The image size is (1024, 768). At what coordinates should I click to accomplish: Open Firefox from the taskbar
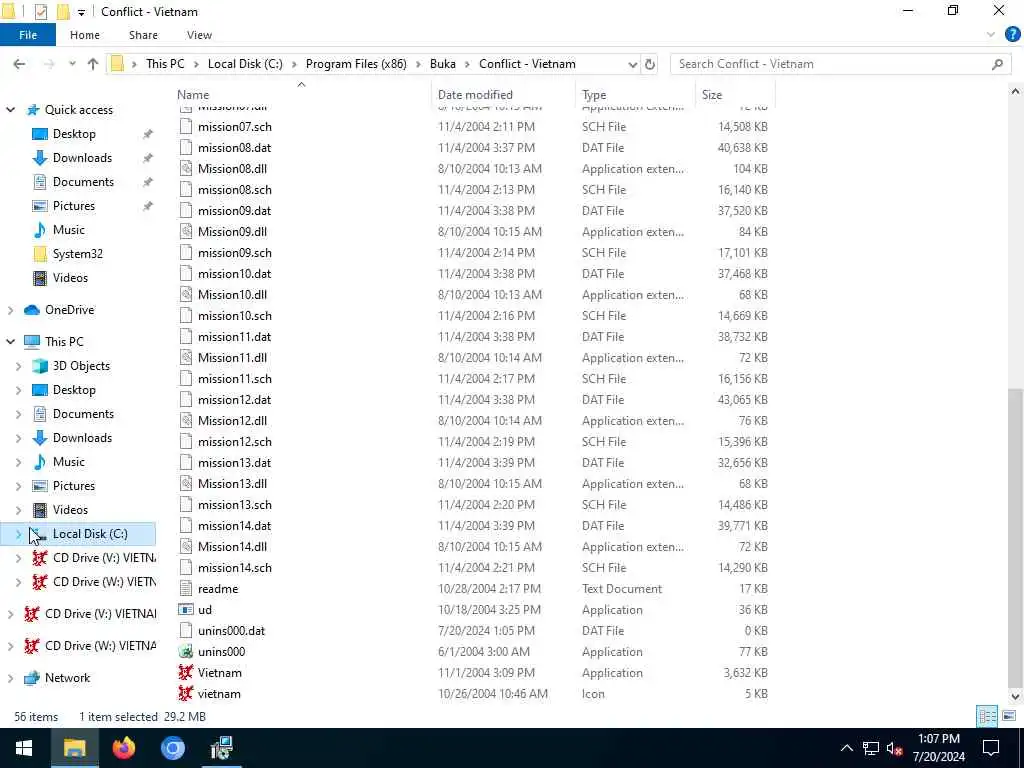(x=123, y=748)
